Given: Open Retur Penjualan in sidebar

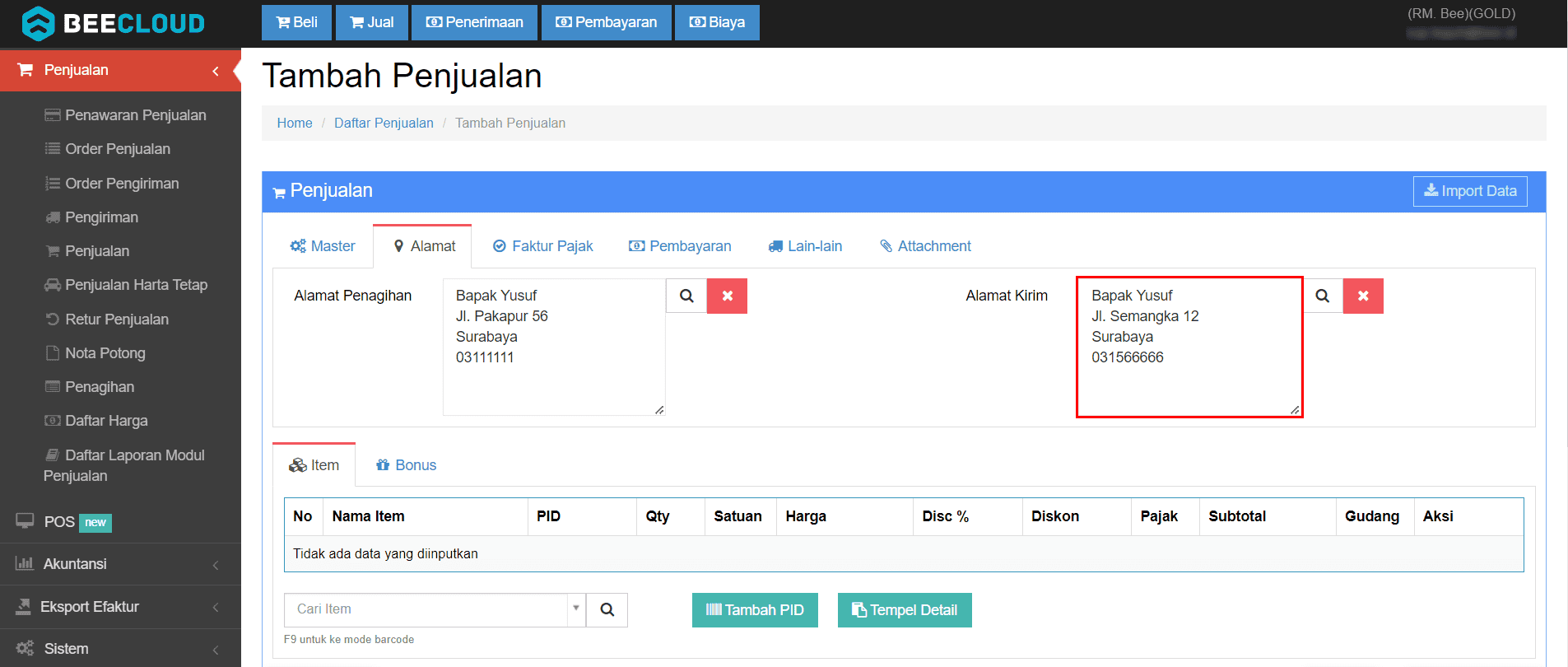Looking at the screenshot, I should [116, 320].
